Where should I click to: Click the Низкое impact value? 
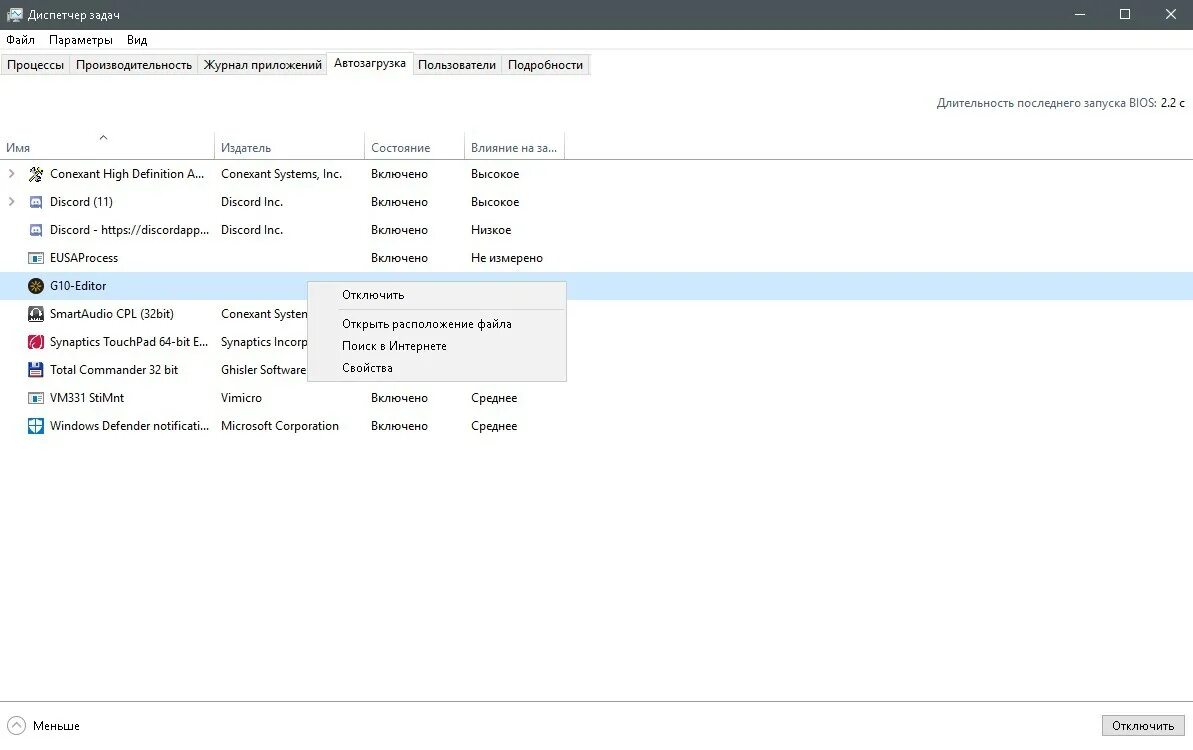(491, 230)
